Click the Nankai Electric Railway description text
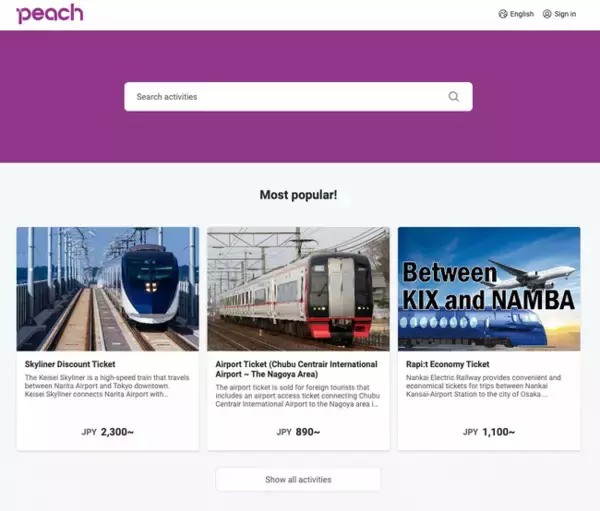The height and width of the screenshot is (511, 600). (x=484, y=386)
